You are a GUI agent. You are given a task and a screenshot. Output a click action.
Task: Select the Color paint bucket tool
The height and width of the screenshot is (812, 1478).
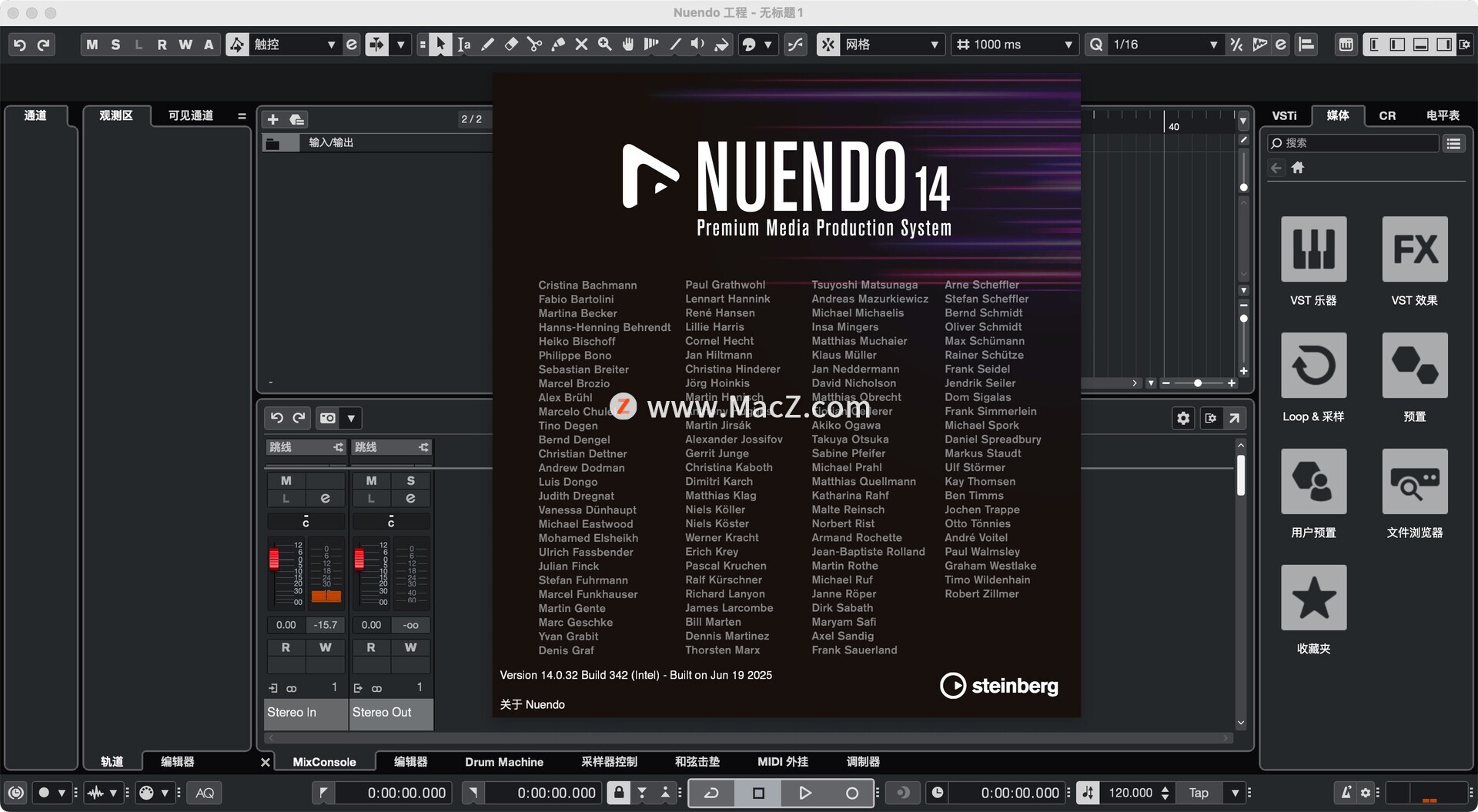click(x=721, y=45)
